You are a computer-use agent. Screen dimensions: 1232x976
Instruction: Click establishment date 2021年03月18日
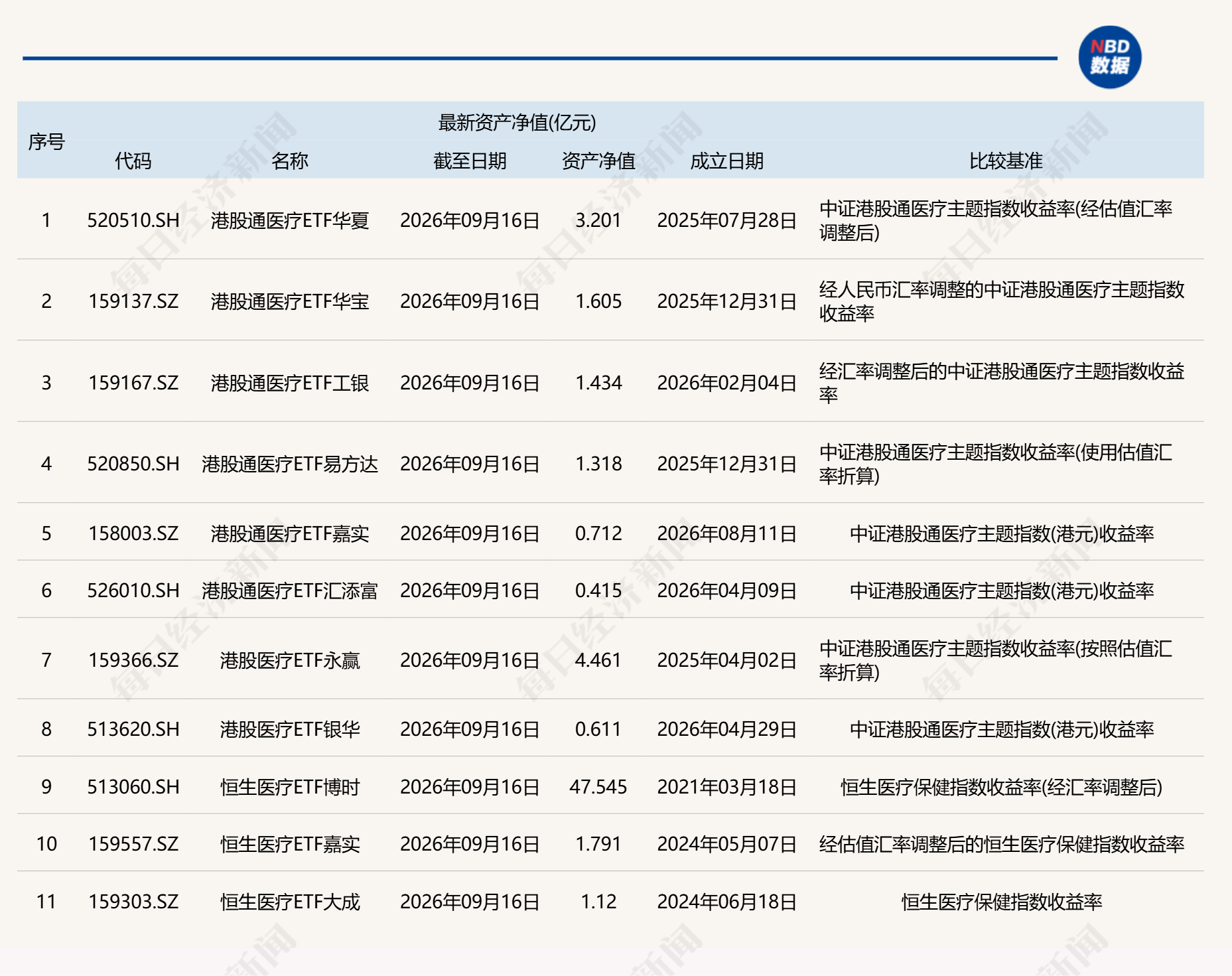pos(726,787)
